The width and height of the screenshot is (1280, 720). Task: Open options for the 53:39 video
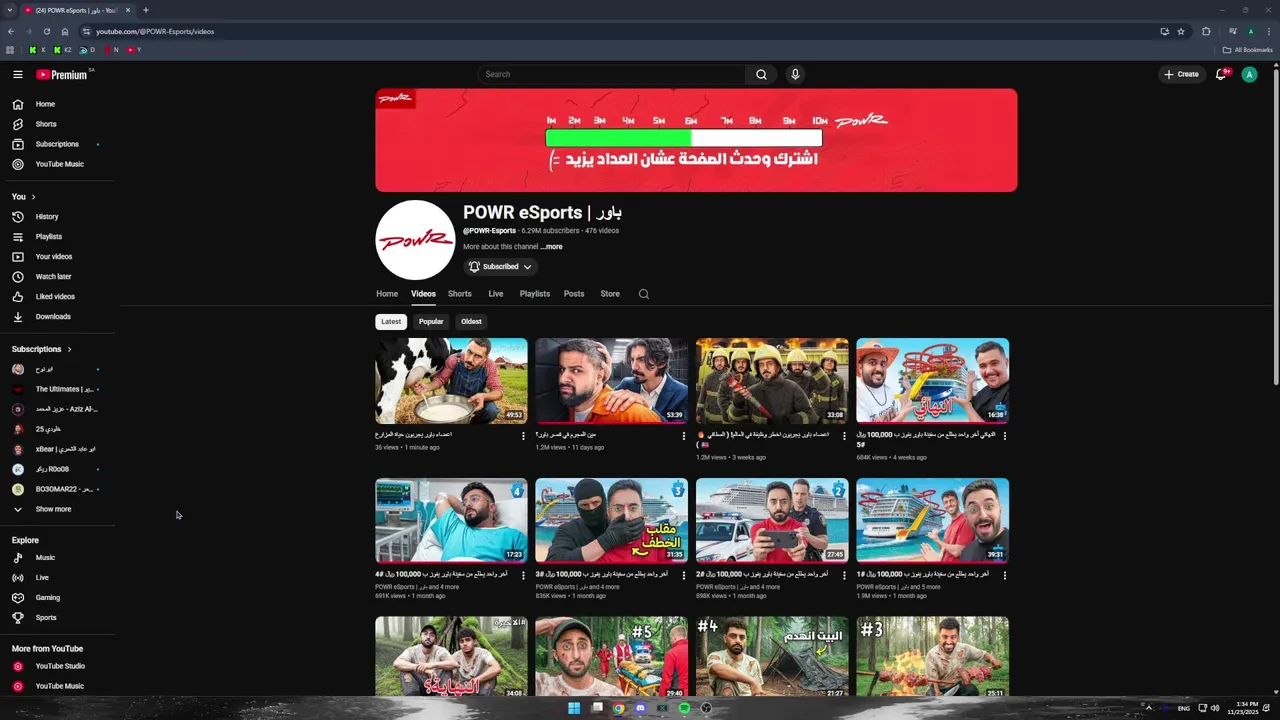click(x=684, y=436)
